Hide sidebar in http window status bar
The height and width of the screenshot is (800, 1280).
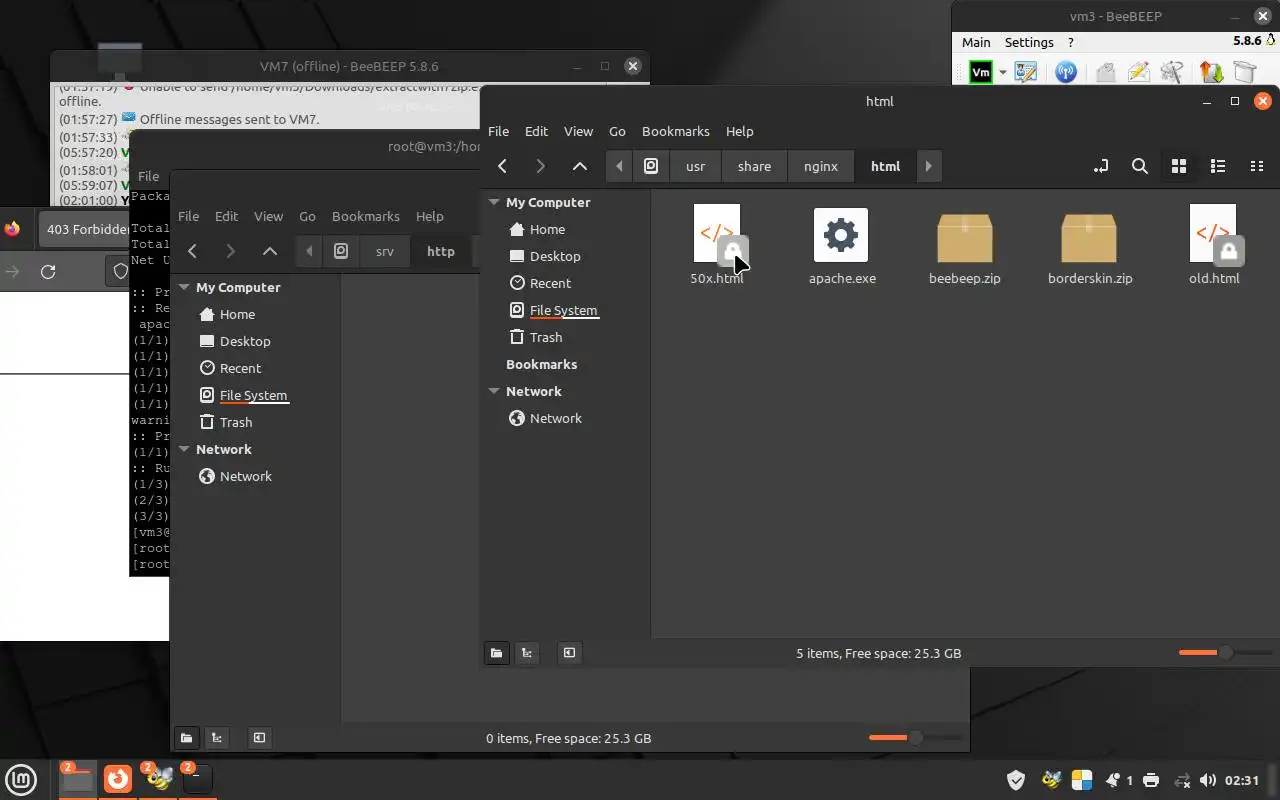[259, 738]
